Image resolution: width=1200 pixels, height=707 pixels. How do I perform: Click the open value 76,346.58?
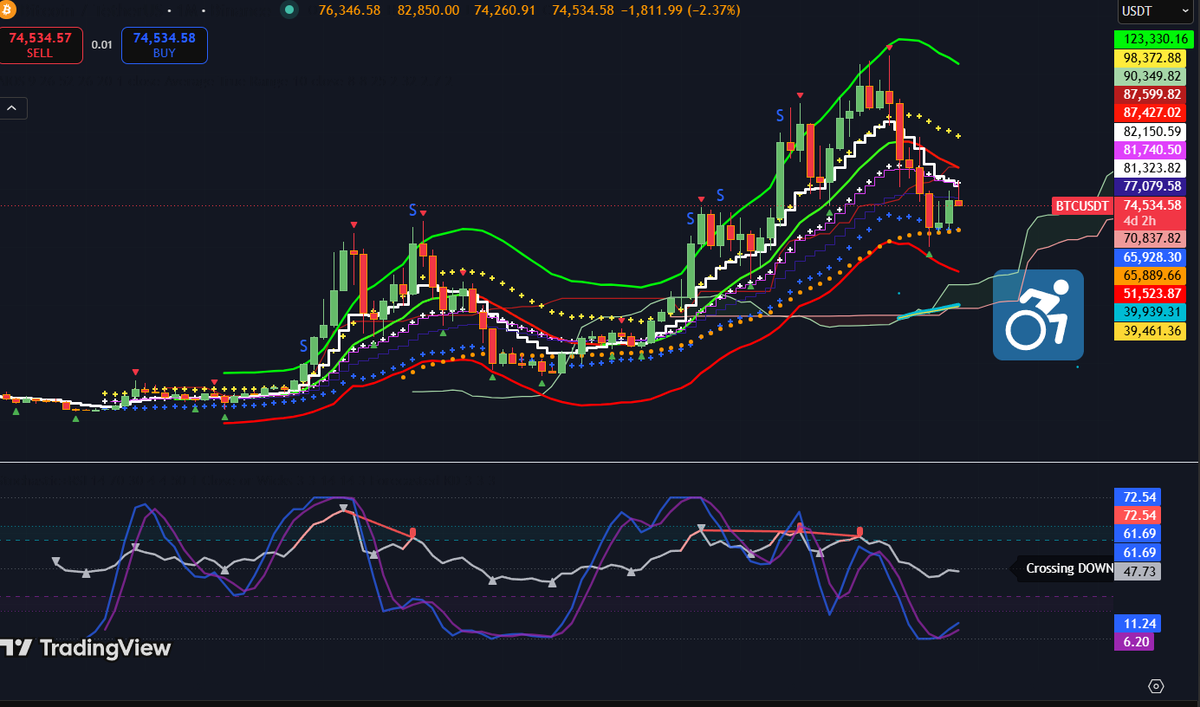pos(350,10)
